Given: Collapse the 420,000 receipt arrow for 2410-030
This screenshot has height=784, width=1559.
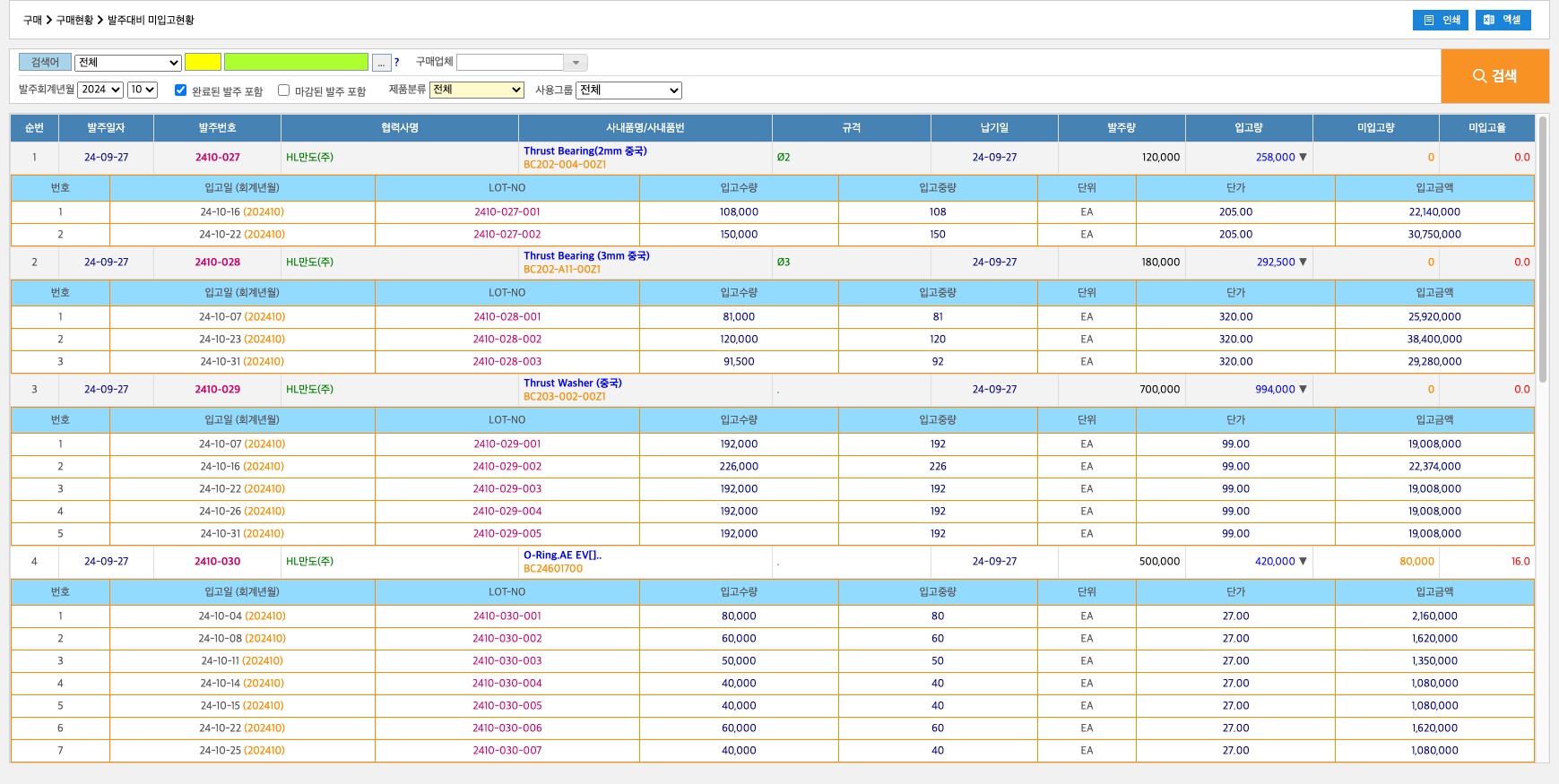Looking at the screenshot, I should pyautogui.click(x=1303, y=562).
